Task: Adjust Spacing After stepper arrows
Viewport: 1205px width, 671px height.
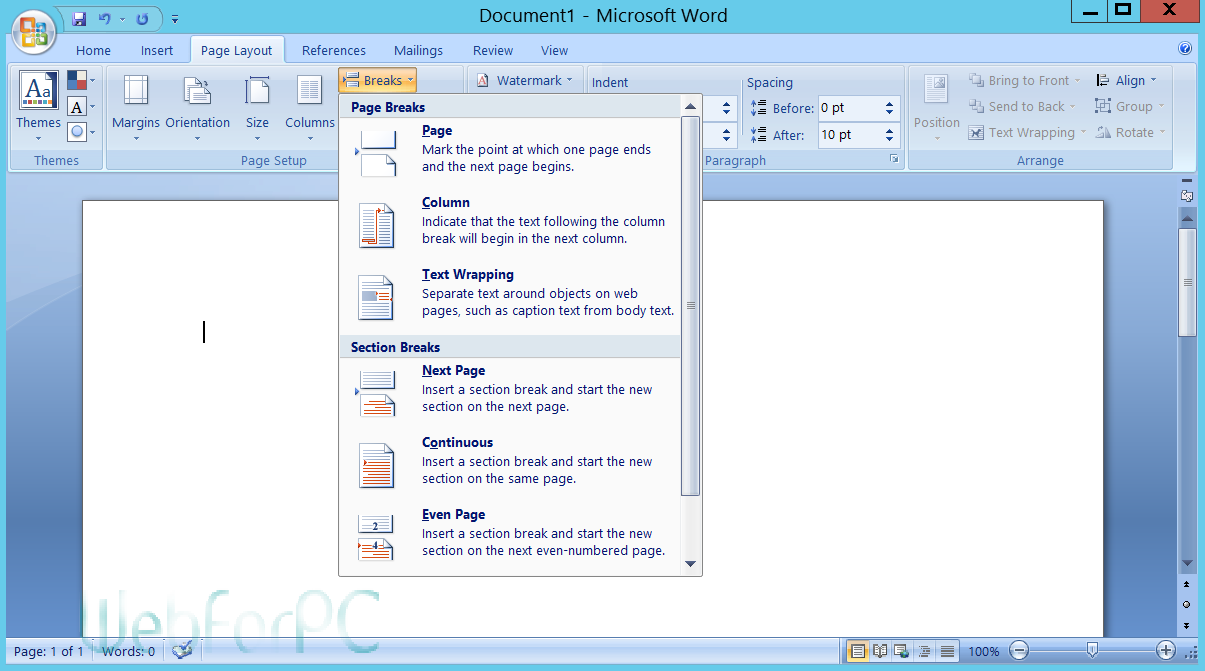Action: tap(890, 135)
